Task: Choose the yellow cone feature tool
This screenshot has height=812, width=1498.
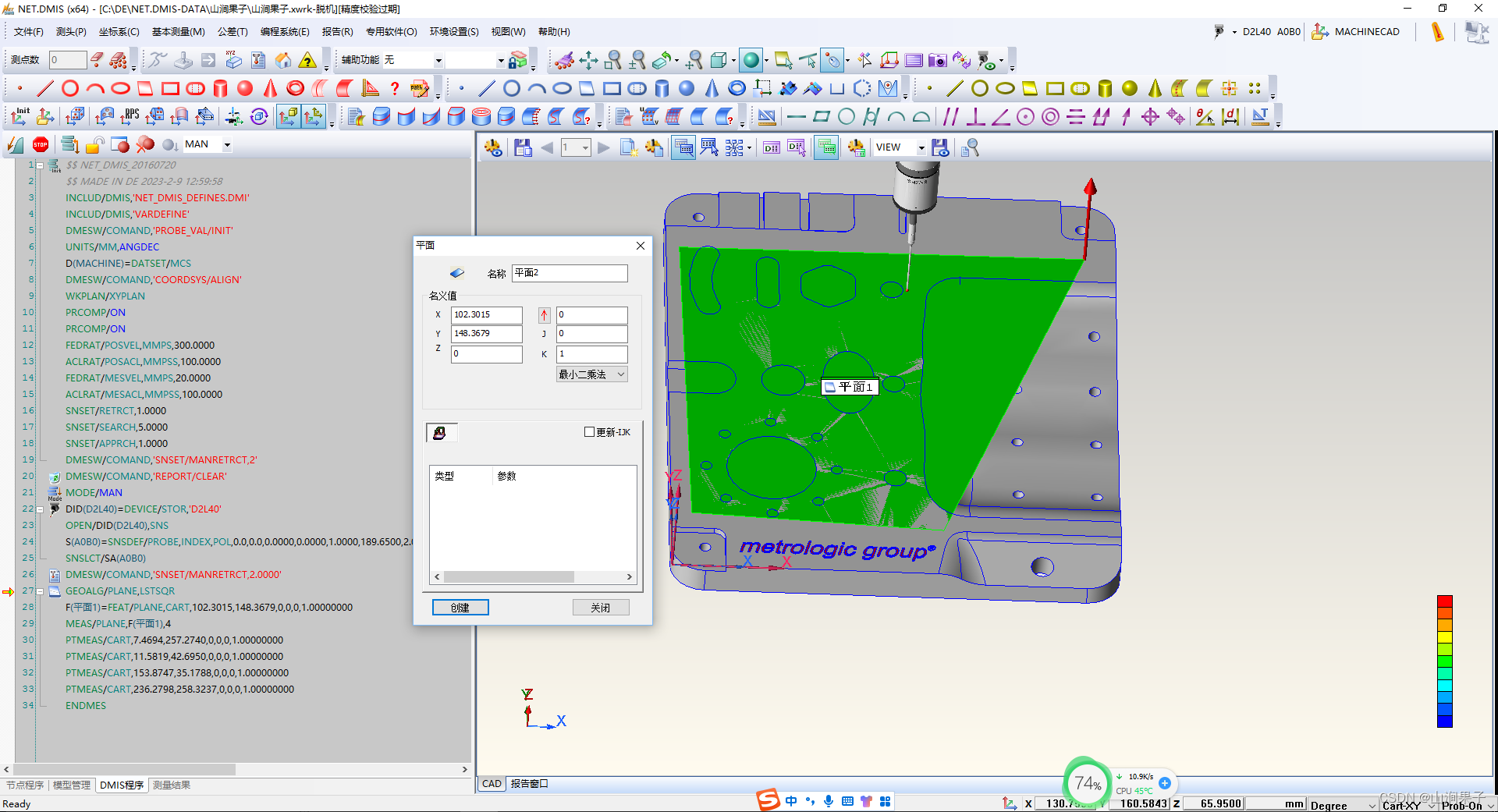Action: (1154, 88)
